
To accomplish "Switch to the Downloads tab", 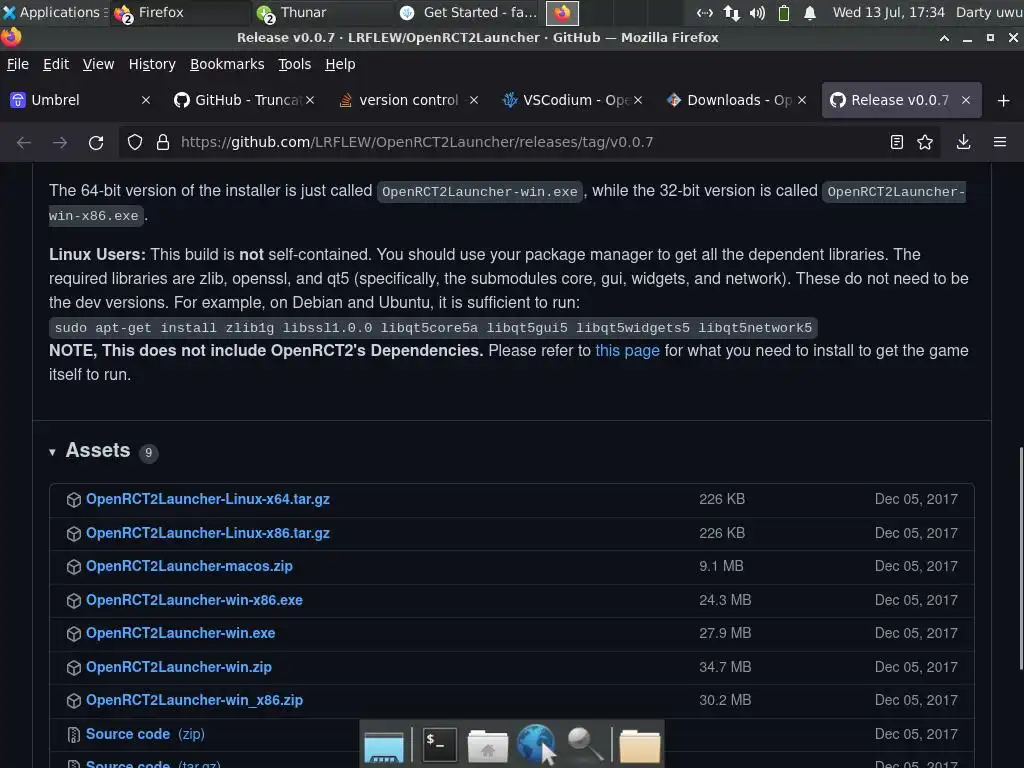I will tap(737, 100).
